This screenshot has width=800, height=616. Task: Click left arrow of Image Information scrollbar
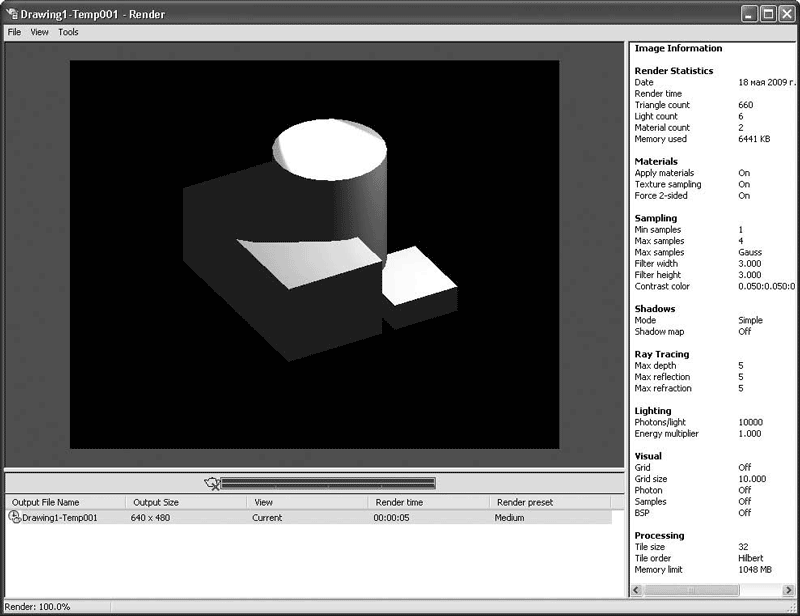(x=637, y=590)
